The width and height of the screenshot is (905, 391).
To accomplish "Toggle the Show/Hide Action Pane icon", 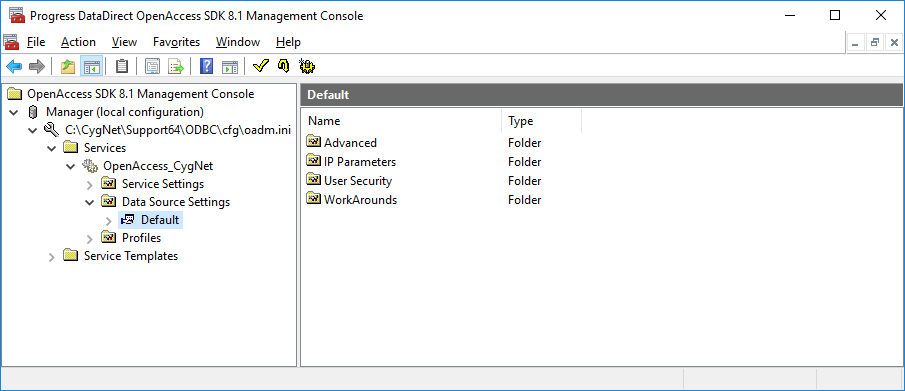I will (230, 66).
